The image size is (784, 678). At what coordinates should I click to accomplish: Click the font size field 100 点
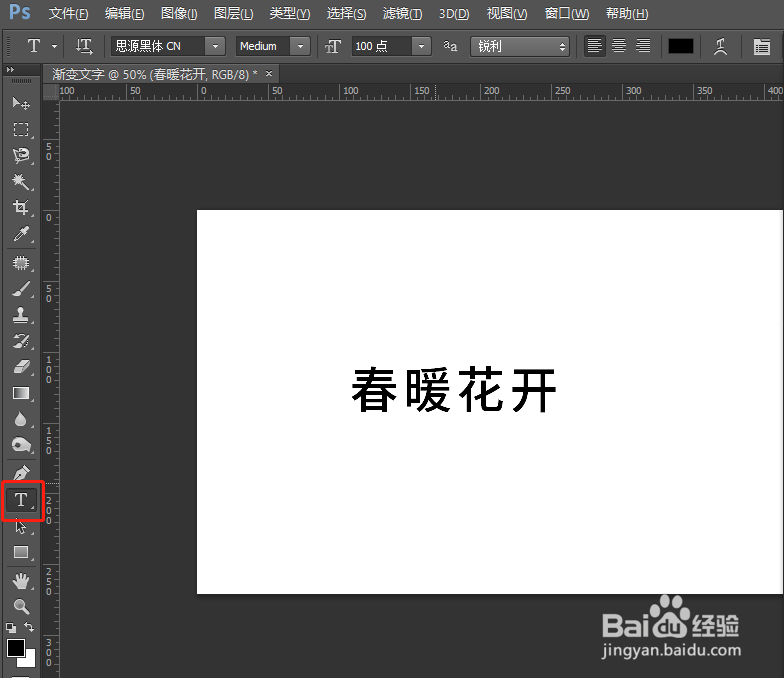click(x=382, y=46)
